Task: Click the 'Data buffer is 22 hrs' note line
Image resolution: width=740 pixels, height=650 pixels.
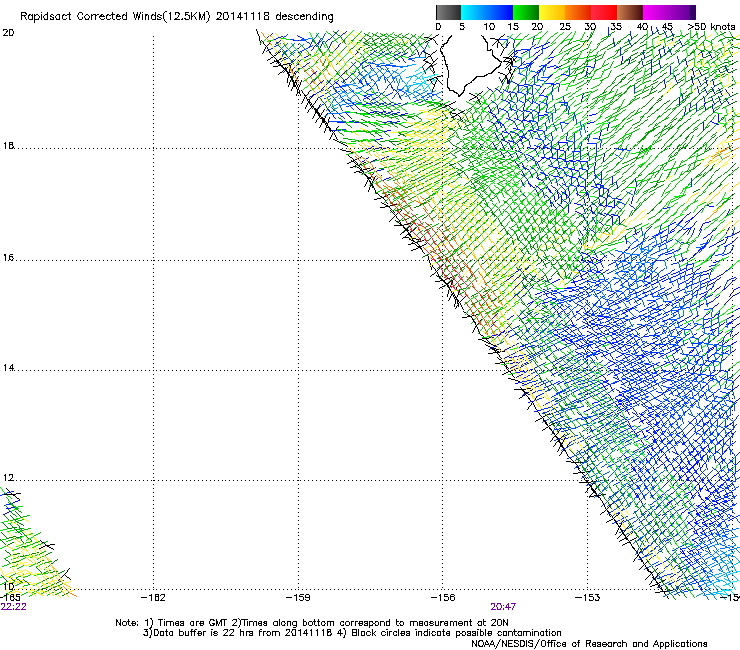Action: pos(352,633)
